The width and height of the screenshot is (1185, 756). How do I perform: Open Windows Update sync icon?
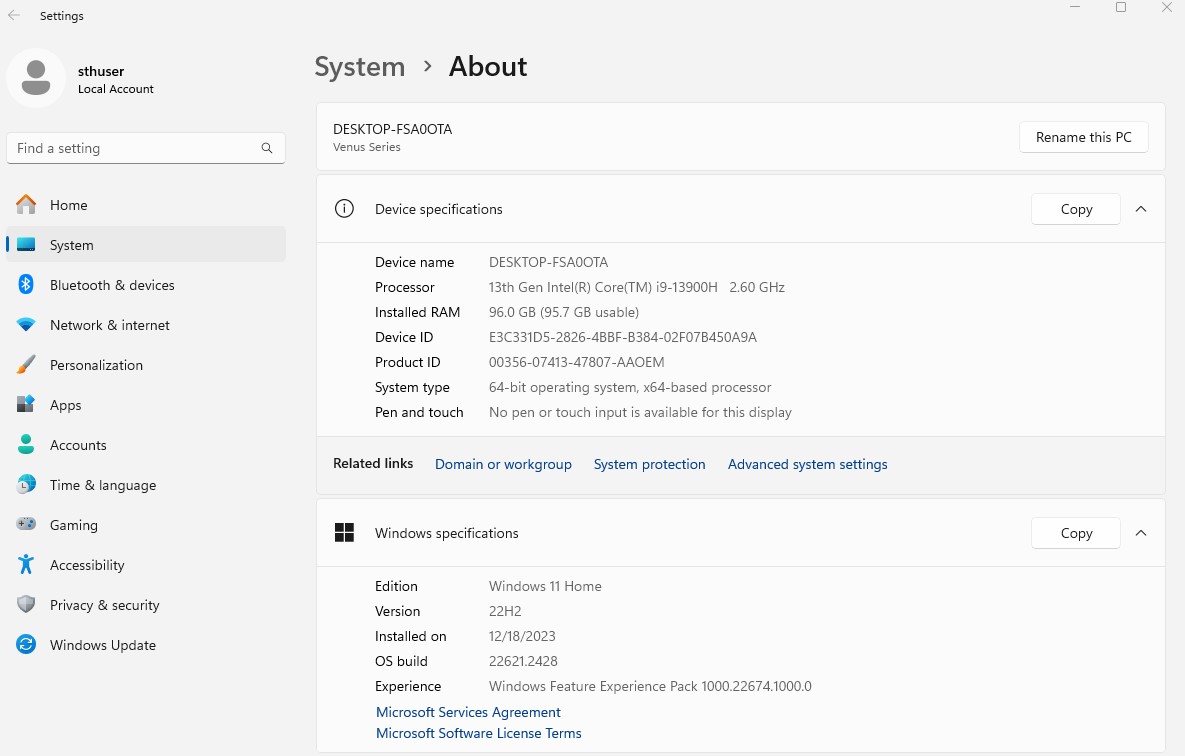click(x=26, y=645)
